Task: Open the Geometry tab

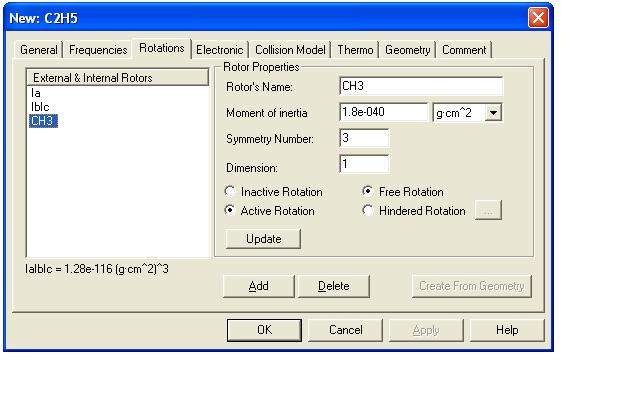Action: coord(407,50)
